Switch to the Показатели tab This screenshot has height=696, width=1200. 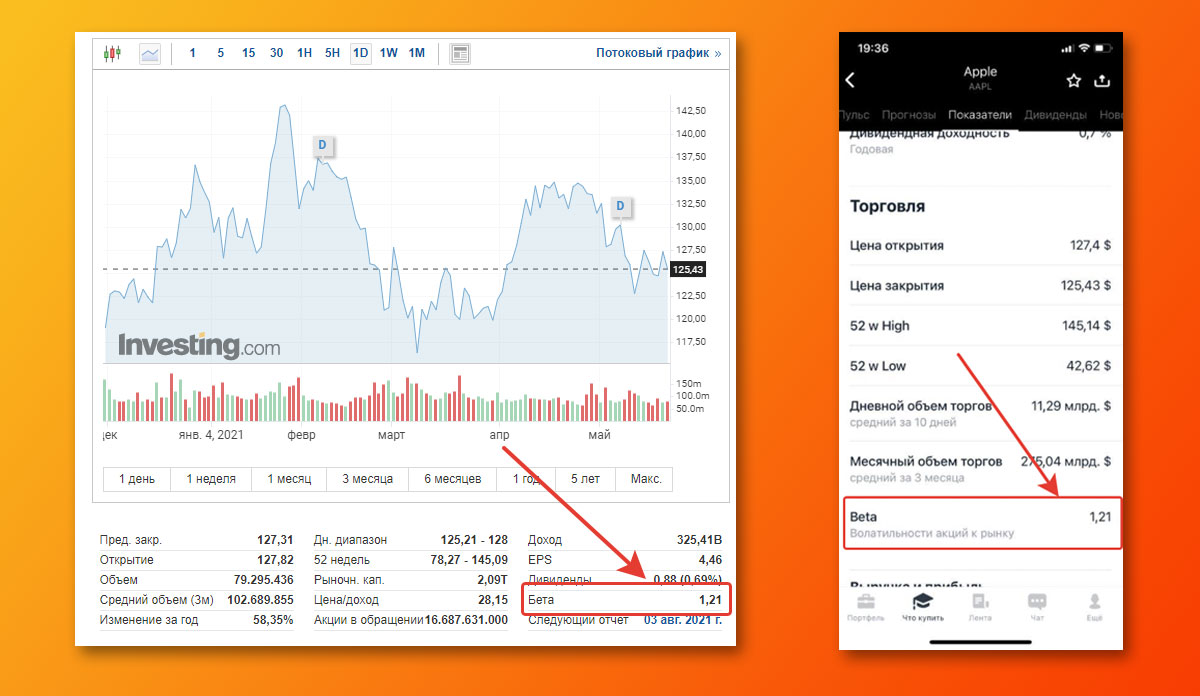point(980,115)
